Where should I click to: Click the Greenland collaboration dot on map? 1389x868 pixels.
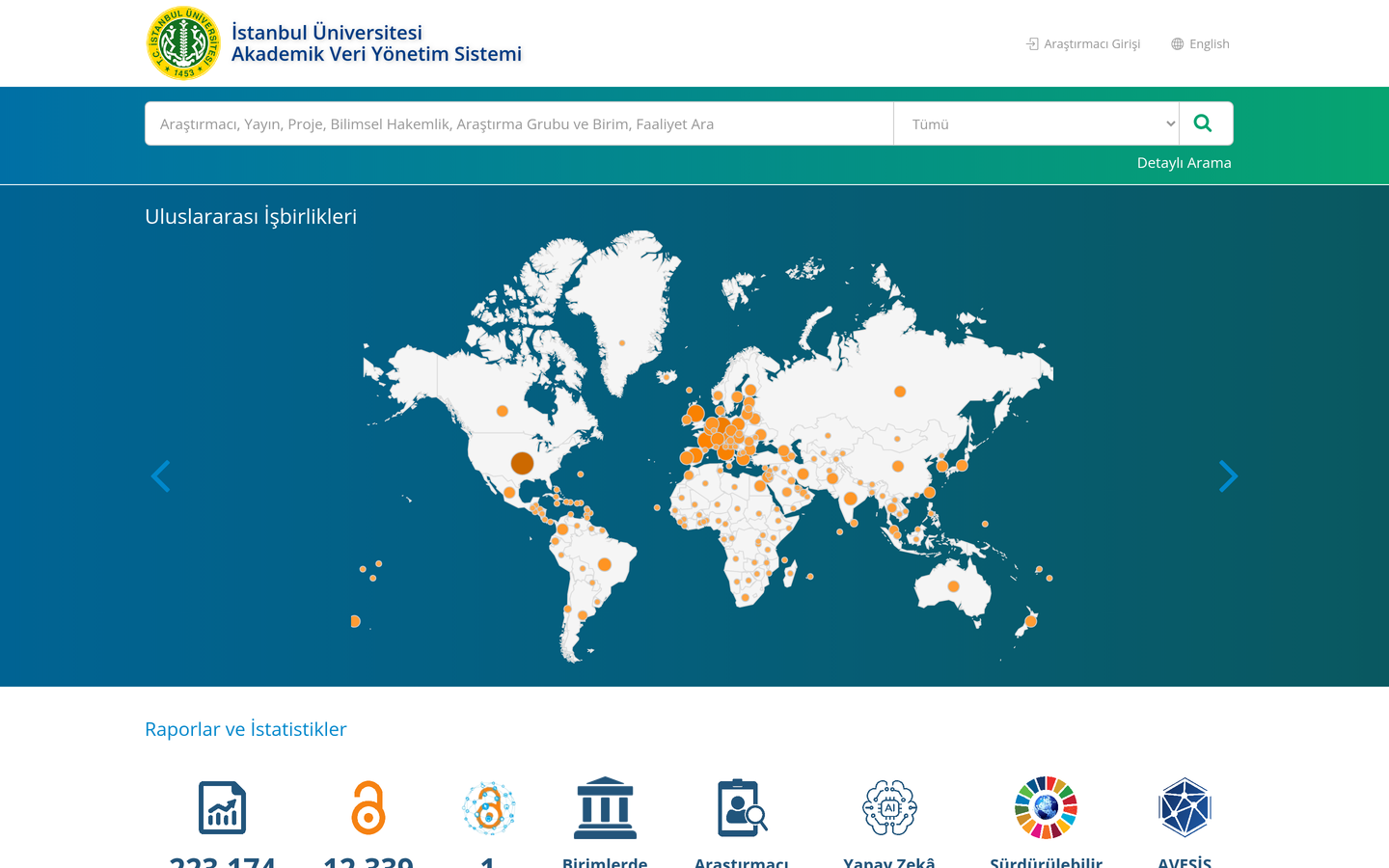(x=622, y=343)
